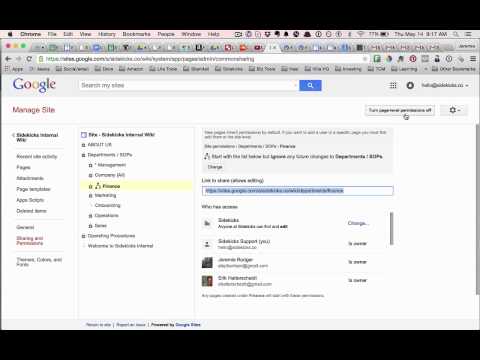Click the bookmark star in the address bar
Screen dimensions: 480x360
(x=365, y=59)
